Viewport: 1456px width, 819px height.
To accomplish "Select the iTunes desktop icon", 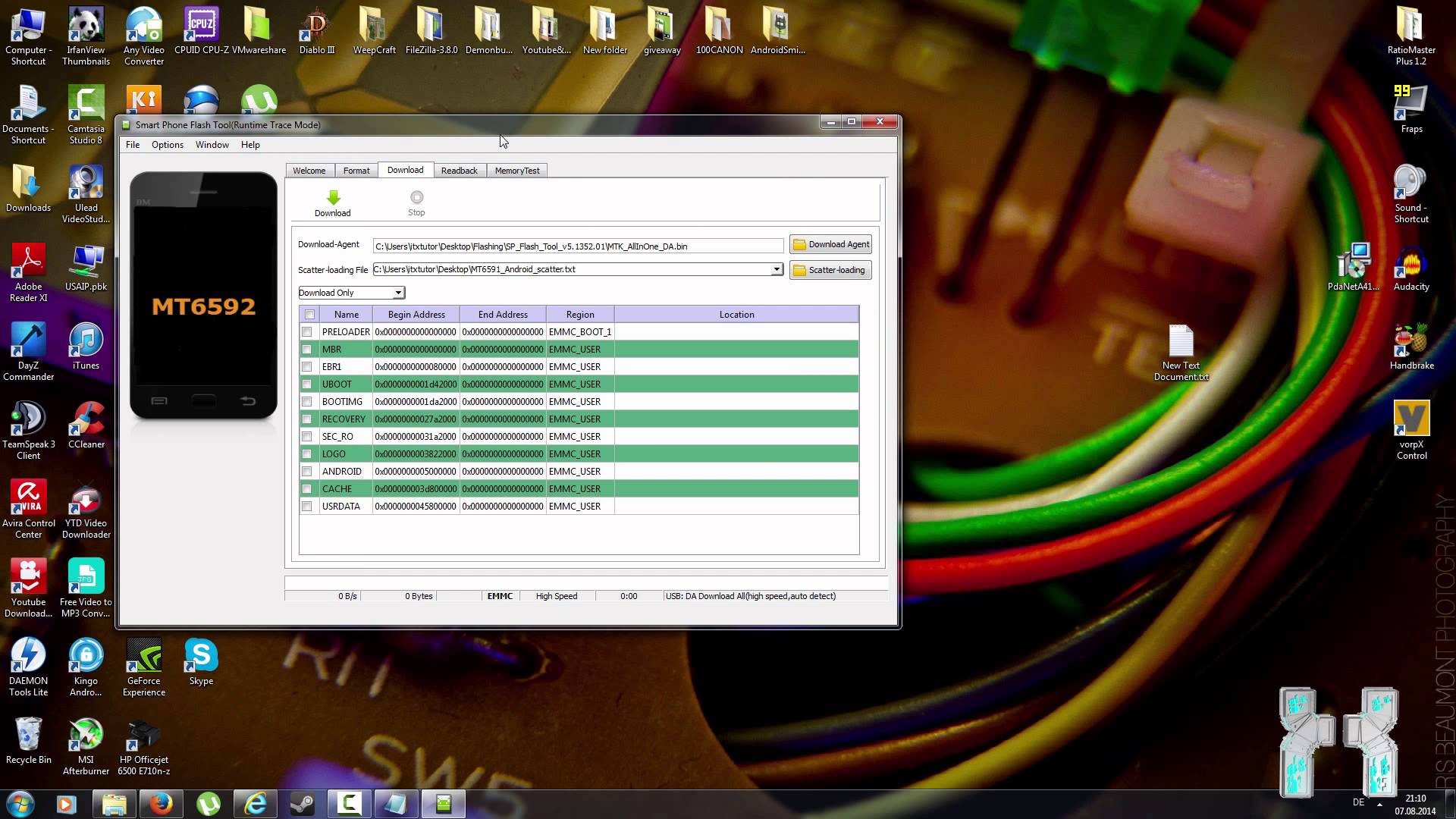I will (x=86, y=347).
